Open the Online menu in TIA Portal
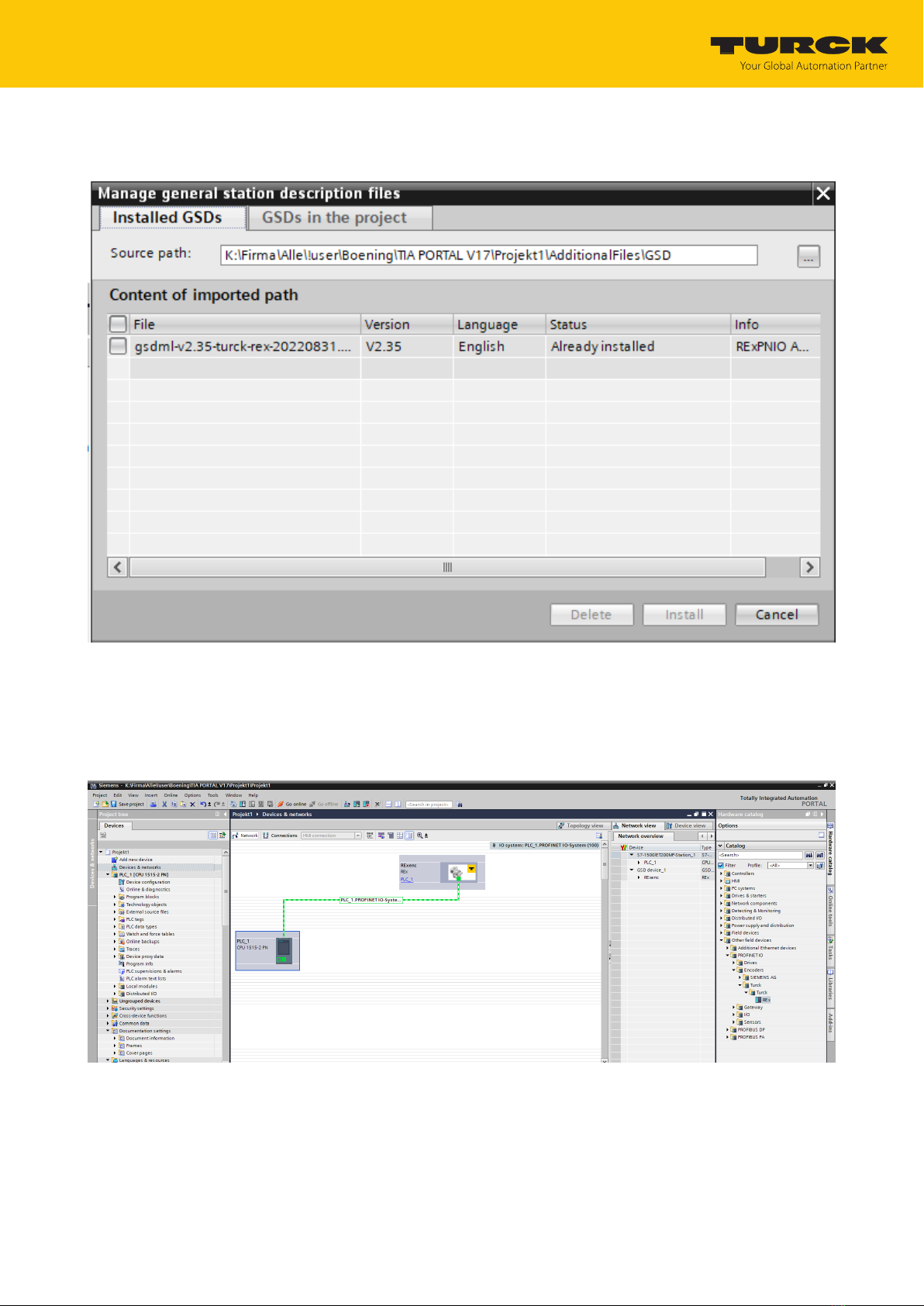The width and height of the screenshot is (924, 1306). [x=171, y=795]
